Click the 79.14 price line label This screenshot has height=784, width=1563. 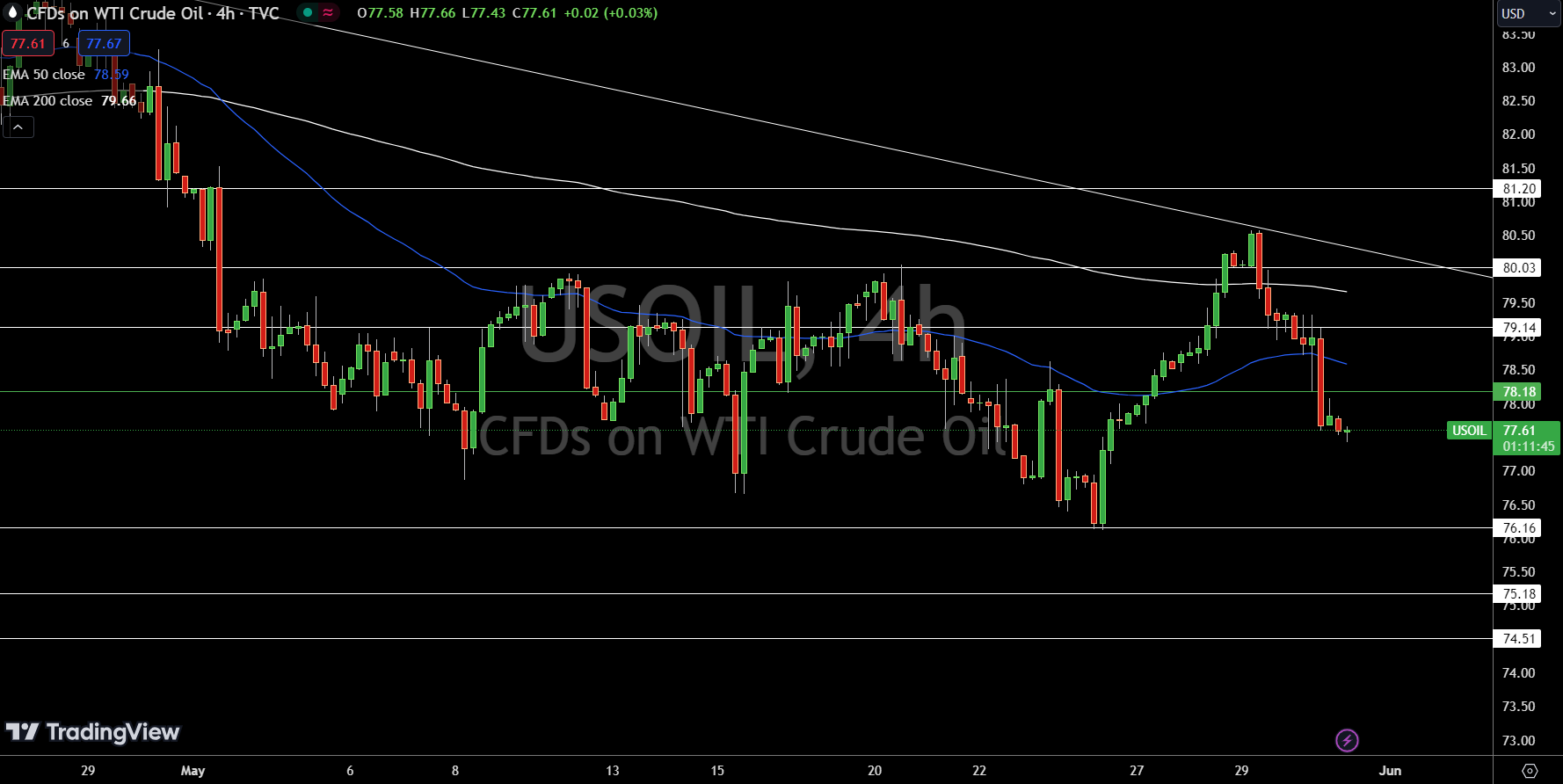1518,328
